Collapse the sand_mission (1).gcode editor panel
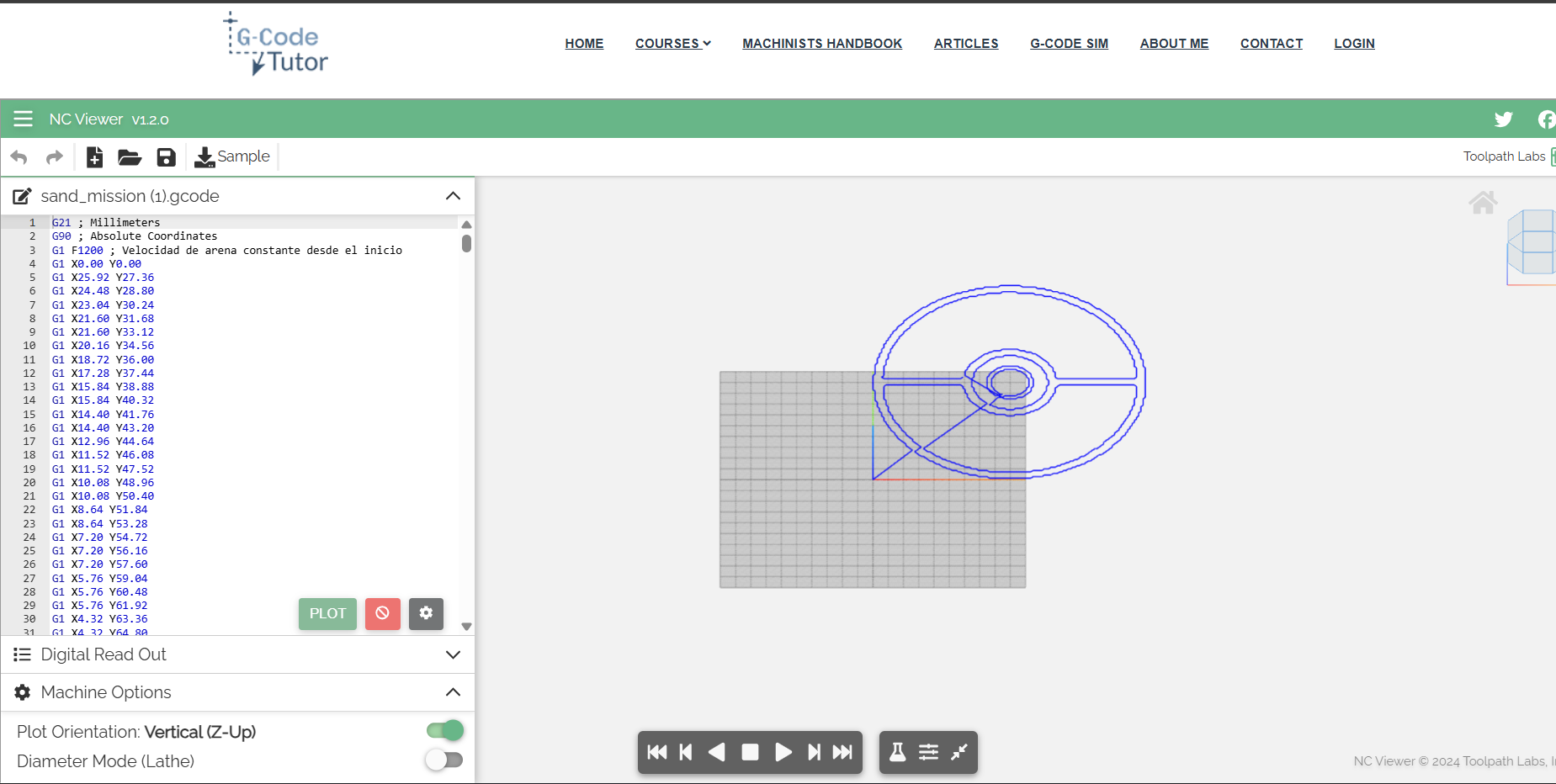Image resolution: width=1556 pixels, height=784 pixels. coord(453,196)
